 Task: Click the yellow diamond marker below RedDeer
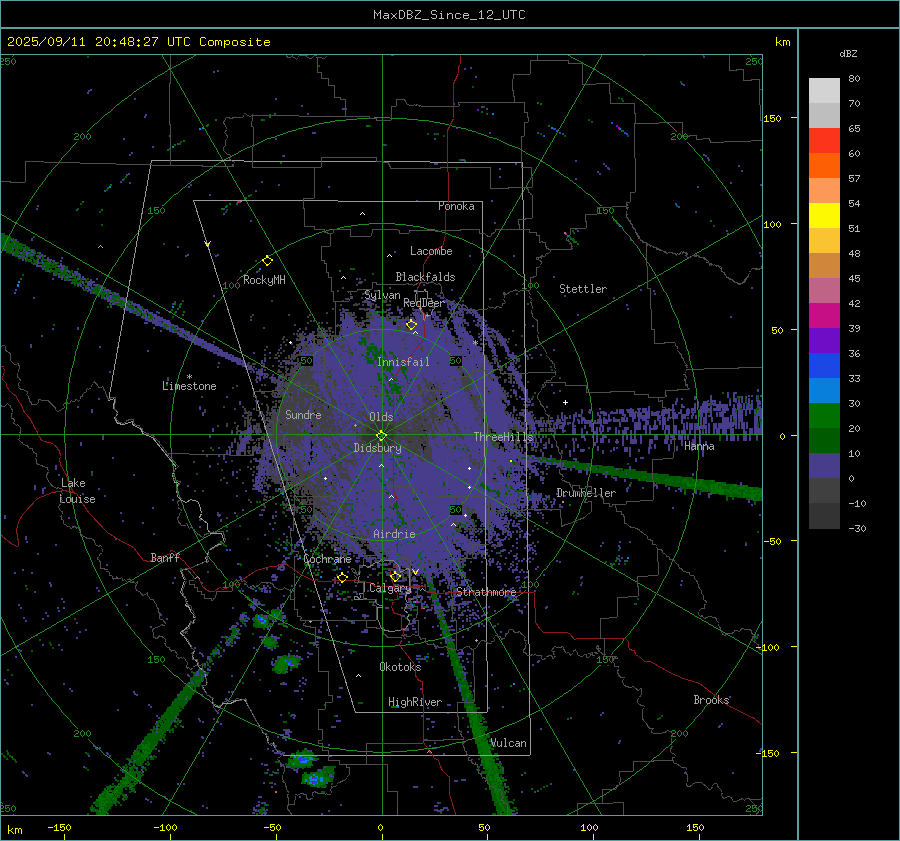[411, 325]
